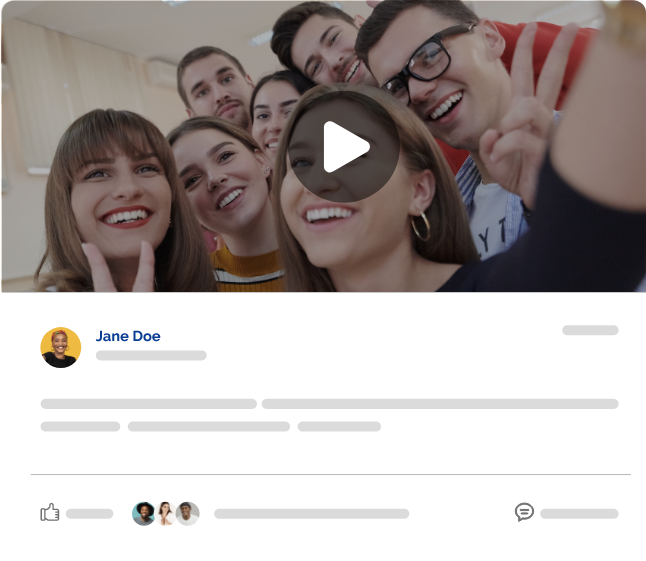Screen dimensions: 646x561
Task: Click the Jane Doe name link
Action: (128, 336)
